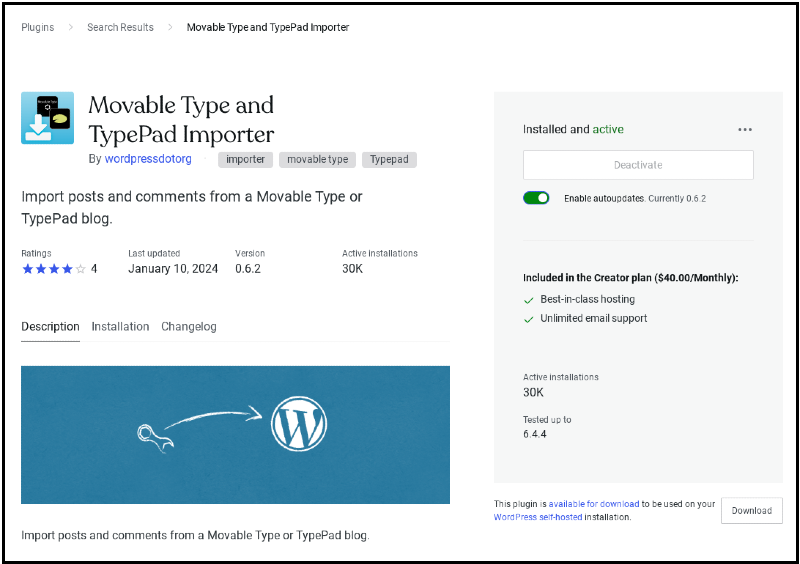Open the WordPress self-hosted link
The height and width of the screenshot is (564, 800).
pos(538,517)
